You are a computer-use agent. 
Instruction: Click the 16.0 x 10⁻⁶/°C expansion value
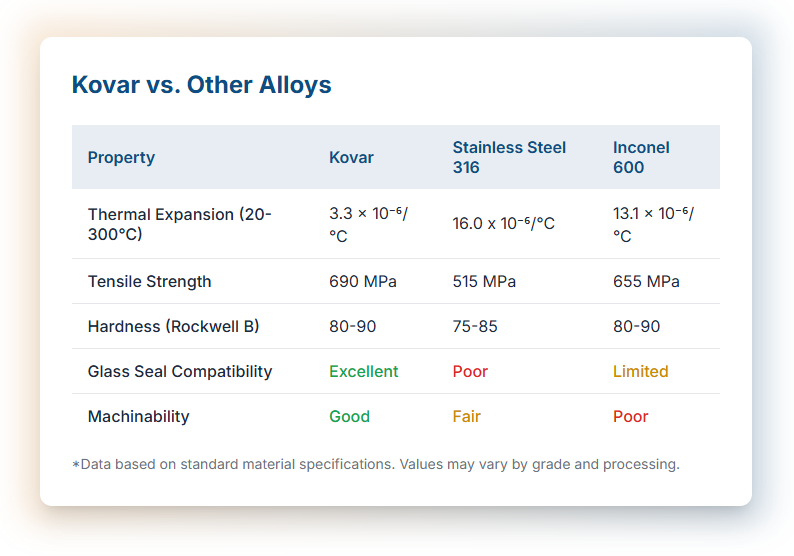coord(503,224)
